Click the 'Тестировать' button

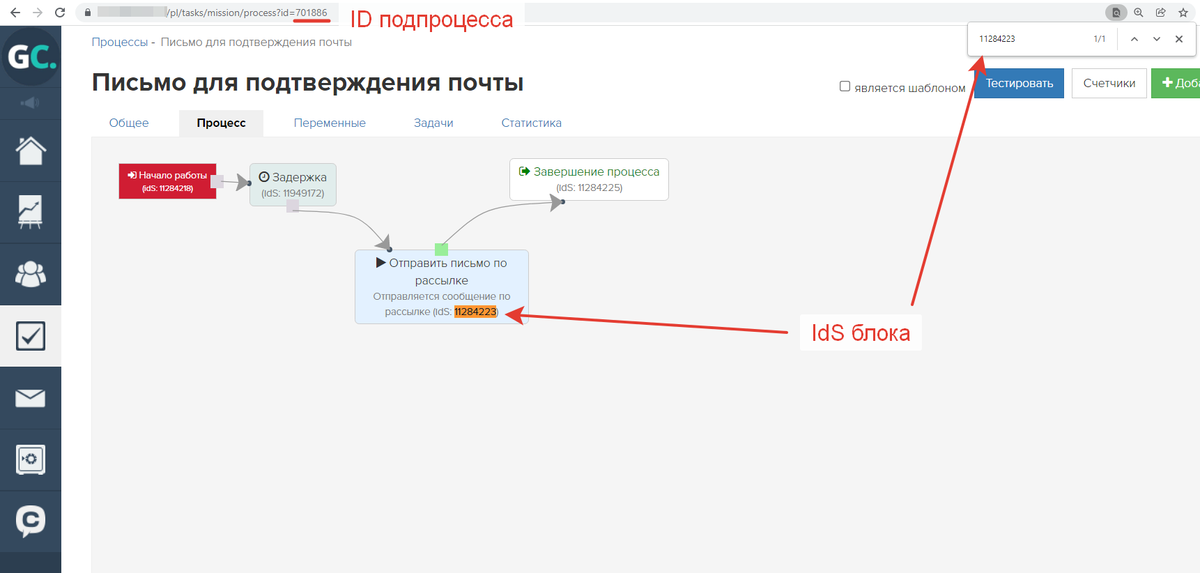(1019, 83)
